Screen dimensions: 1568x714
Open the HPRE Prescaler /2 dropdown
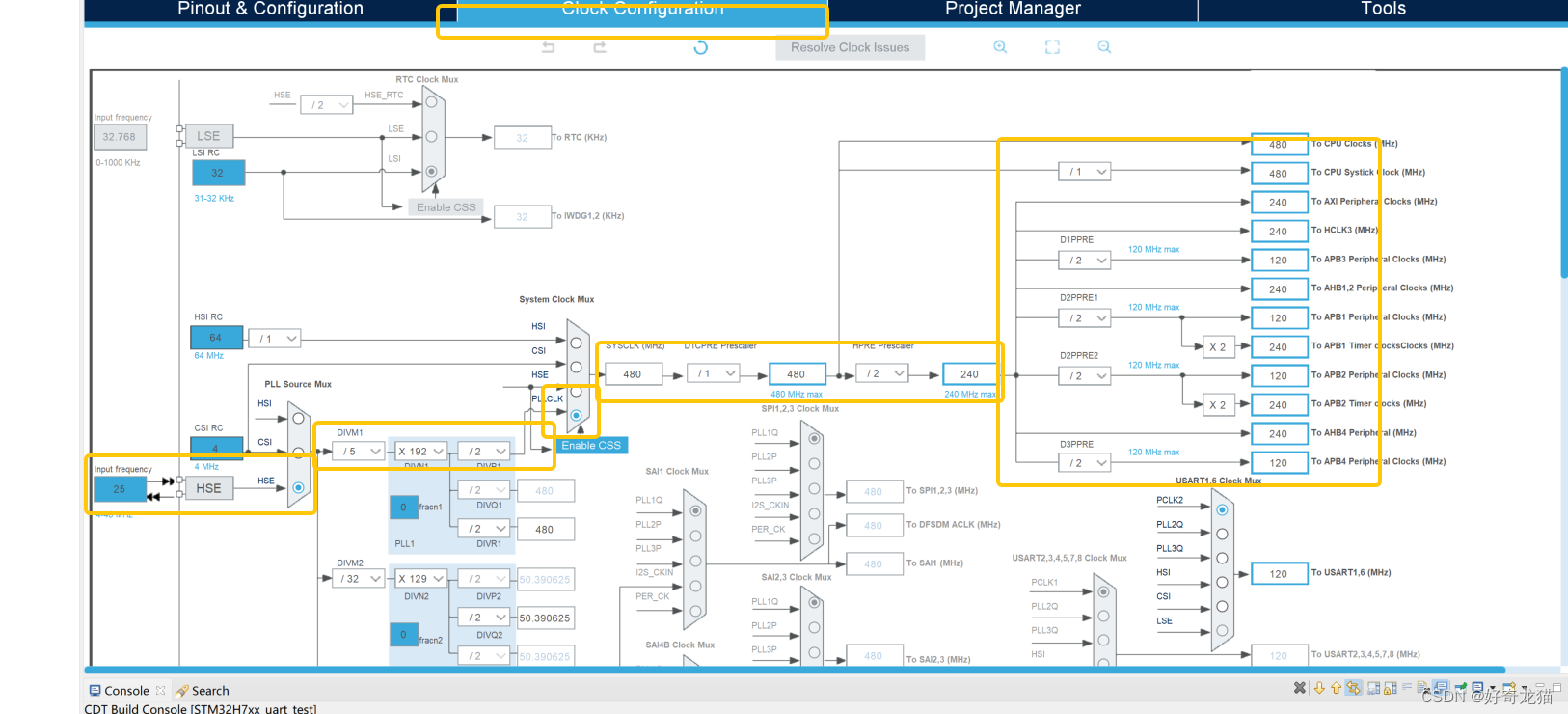(x=882, y=373)
